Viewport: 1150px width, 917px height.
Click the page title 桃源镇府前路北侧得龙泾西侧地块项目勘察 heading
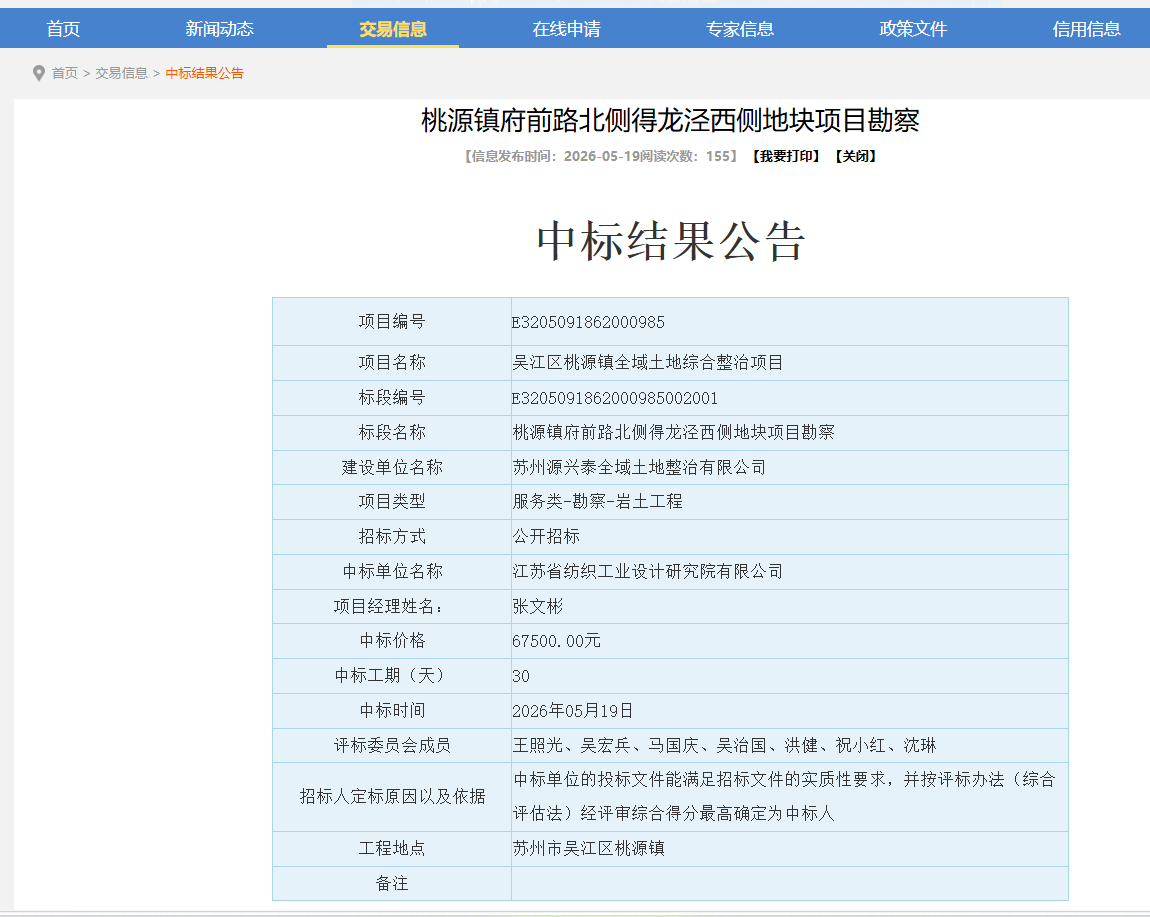click(x=670, y=120)
